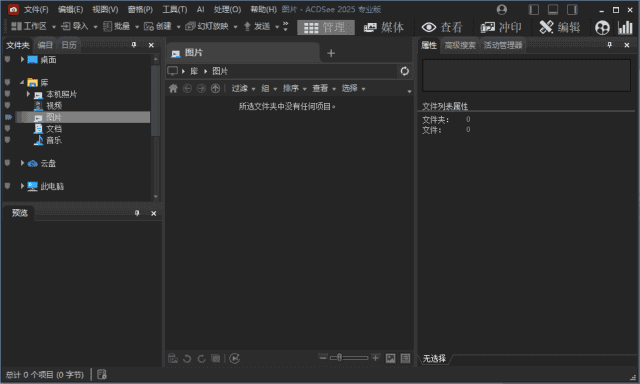Open the statistics dashboard bar chart icon
Image resolution: width=640 pixels, height=384 pixels.
coord(625,27)
